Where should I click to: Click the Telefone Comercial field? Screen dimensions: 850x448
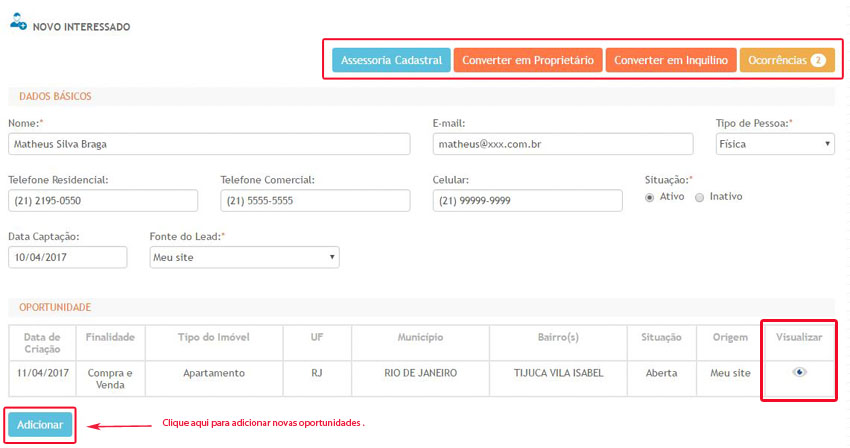point(315,201)
